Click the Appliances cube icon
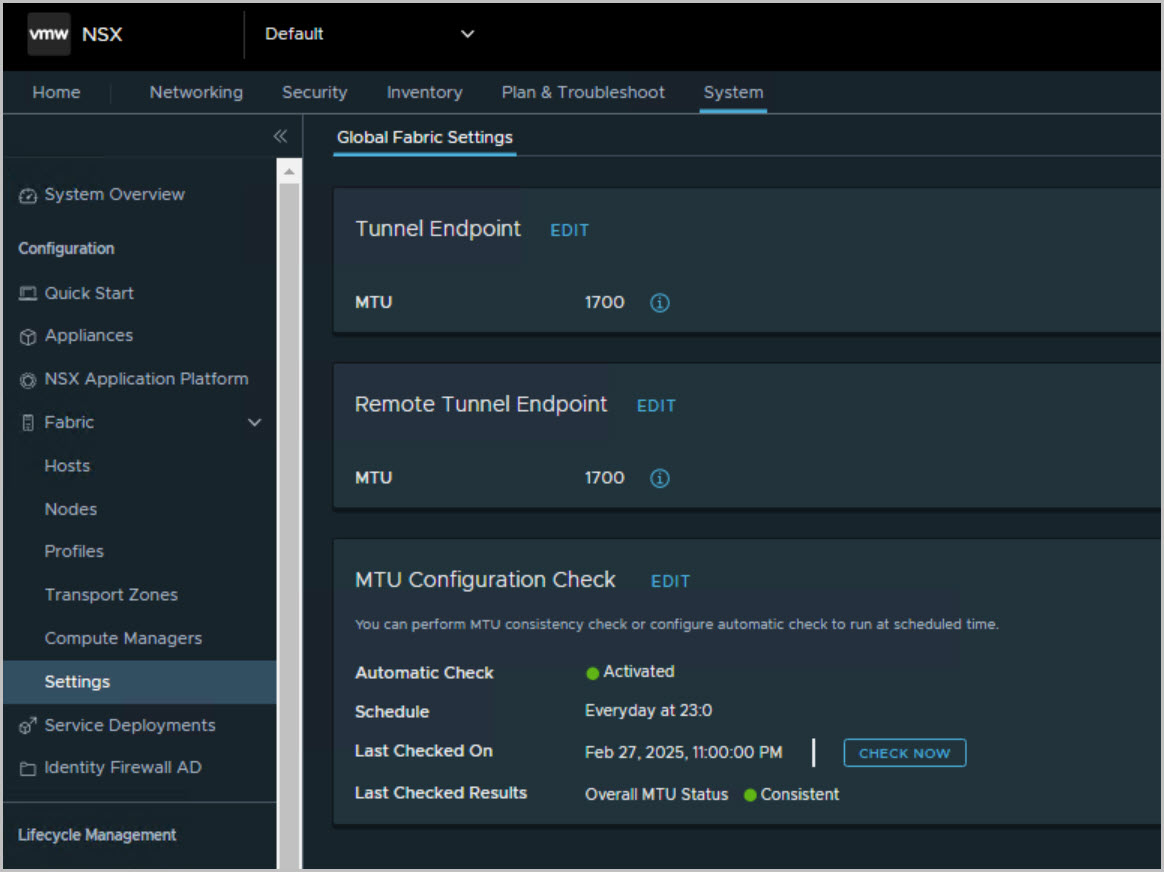 28,337
